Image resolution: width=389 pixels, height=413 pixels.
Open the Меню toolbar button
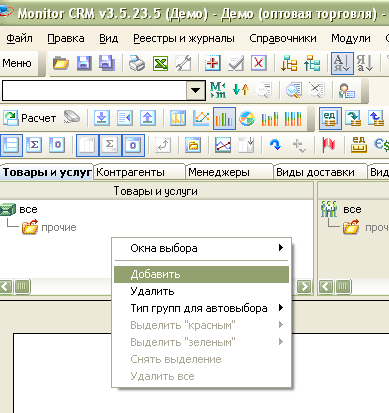[x=17, y=63]
